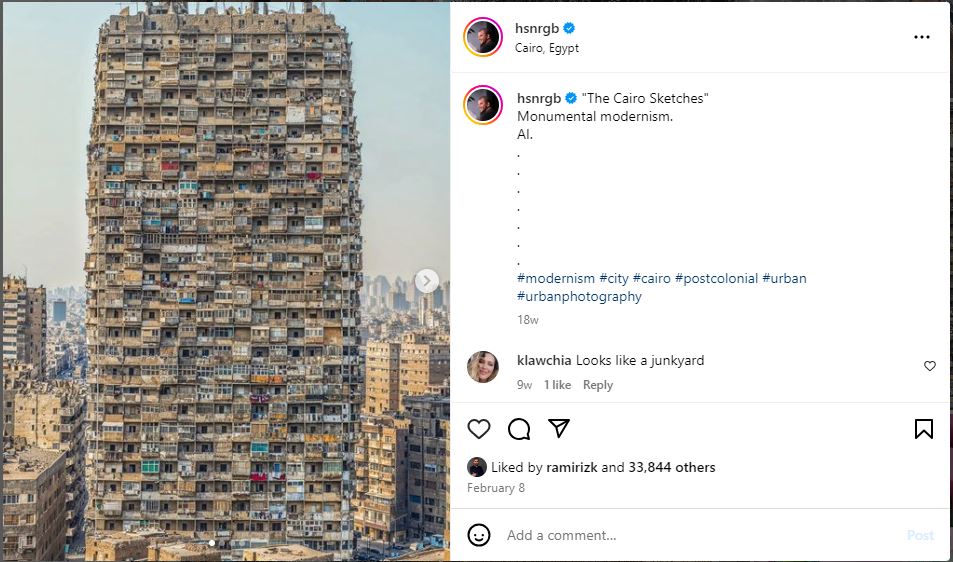This screenshot has height=562, width=953.
Task: Open hsnrgb's profile picture in header
Action: coord(482,37)
